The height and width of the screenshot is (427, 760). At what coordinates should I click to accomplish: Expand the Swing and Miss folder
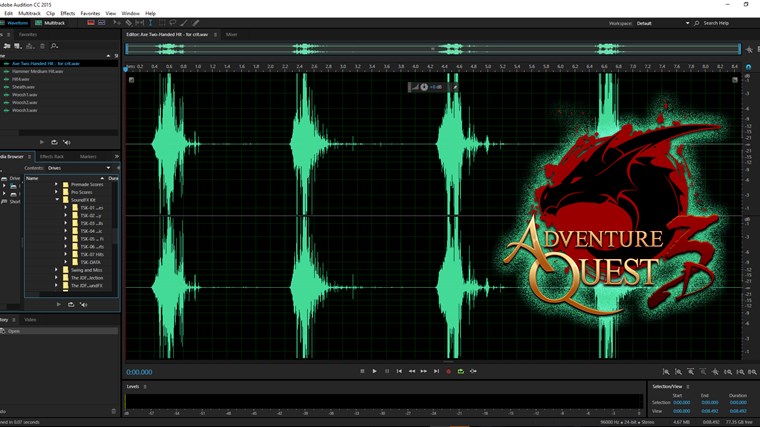[56, 270]
